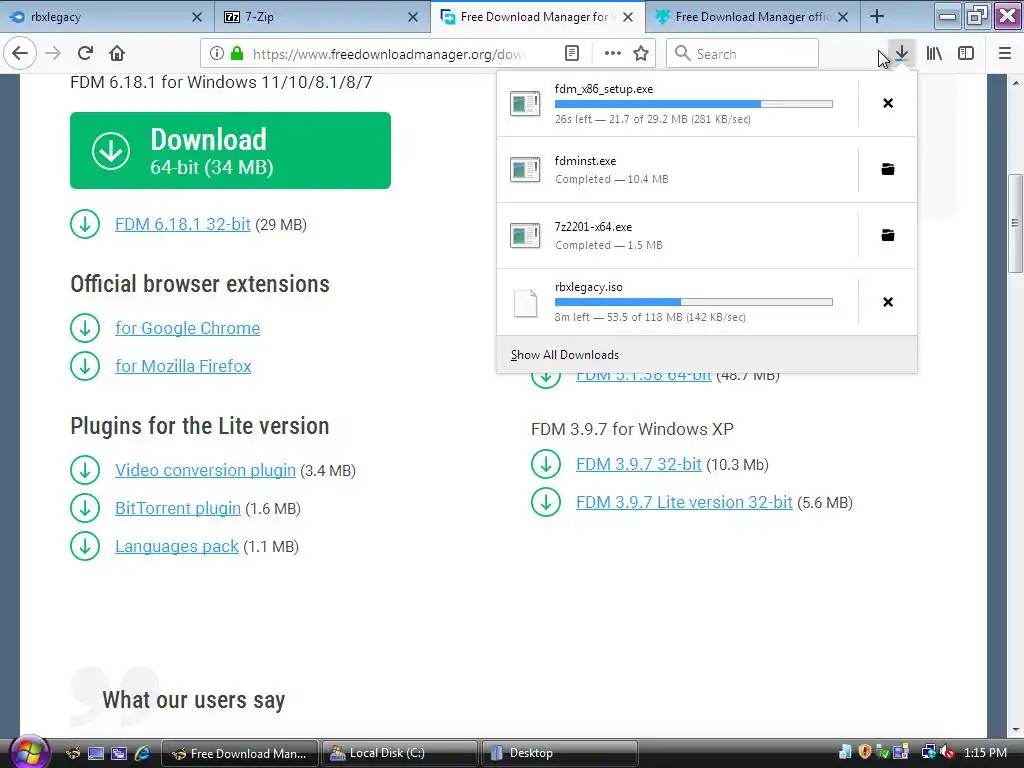Switch to the rbxlegacy tab

point(106,17)
